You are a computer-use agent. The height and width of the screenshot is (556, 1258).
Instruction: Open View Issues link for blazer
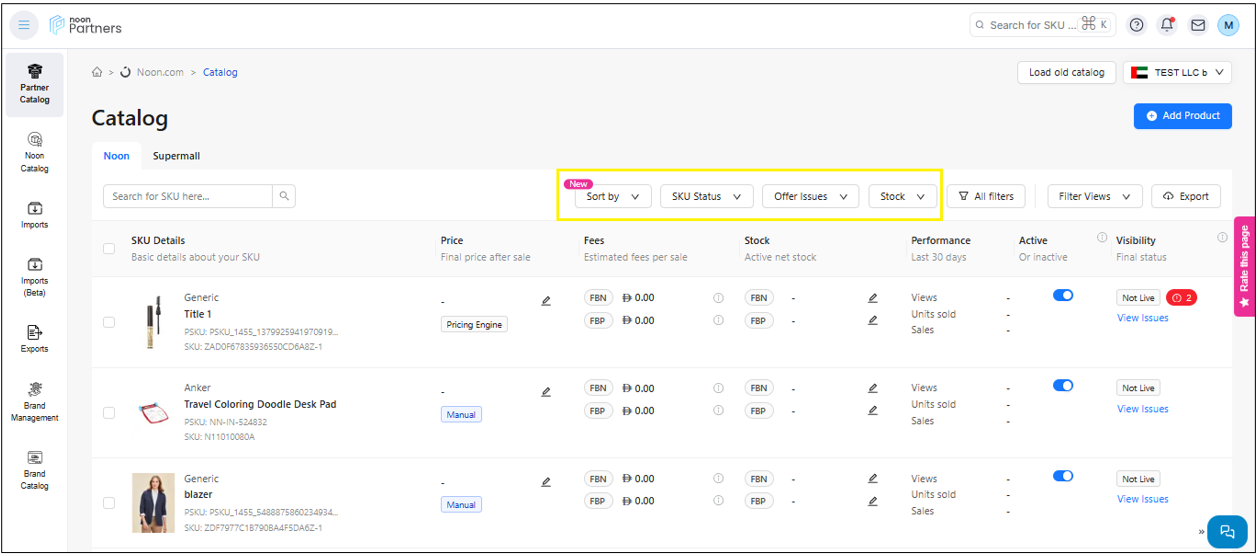tap(1142, 499)
